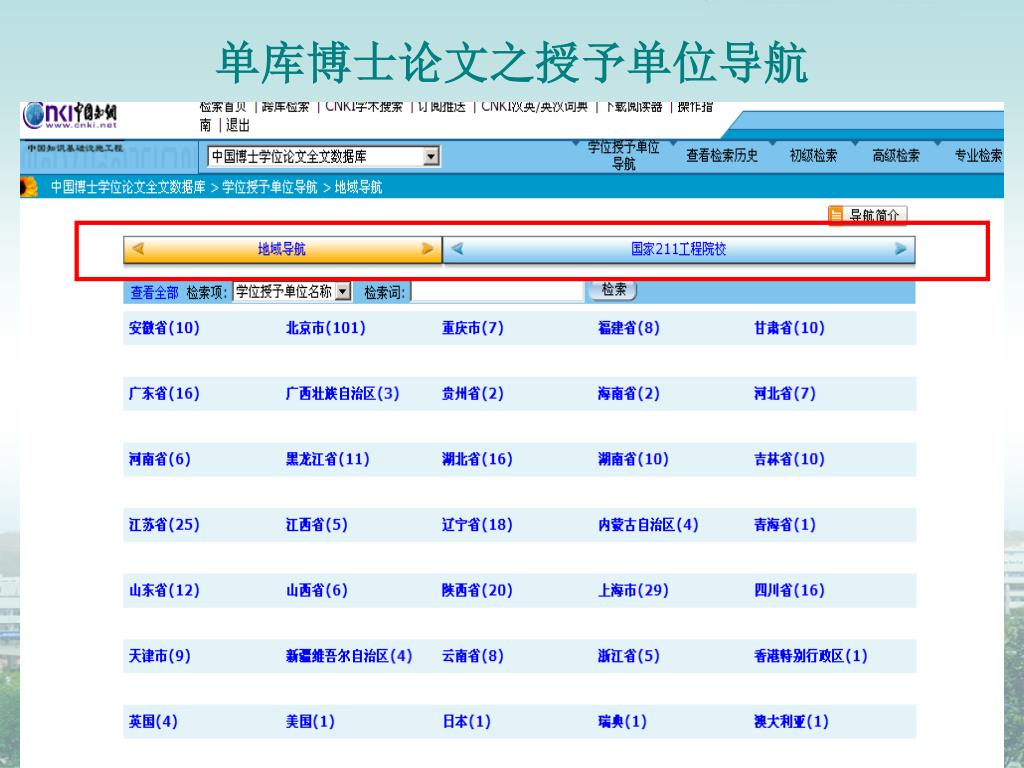The image size is (1024, 768).
Task: Click 中国博士学位论文全文数据库 in the breadcrumb
Action: tap(129, 187)
